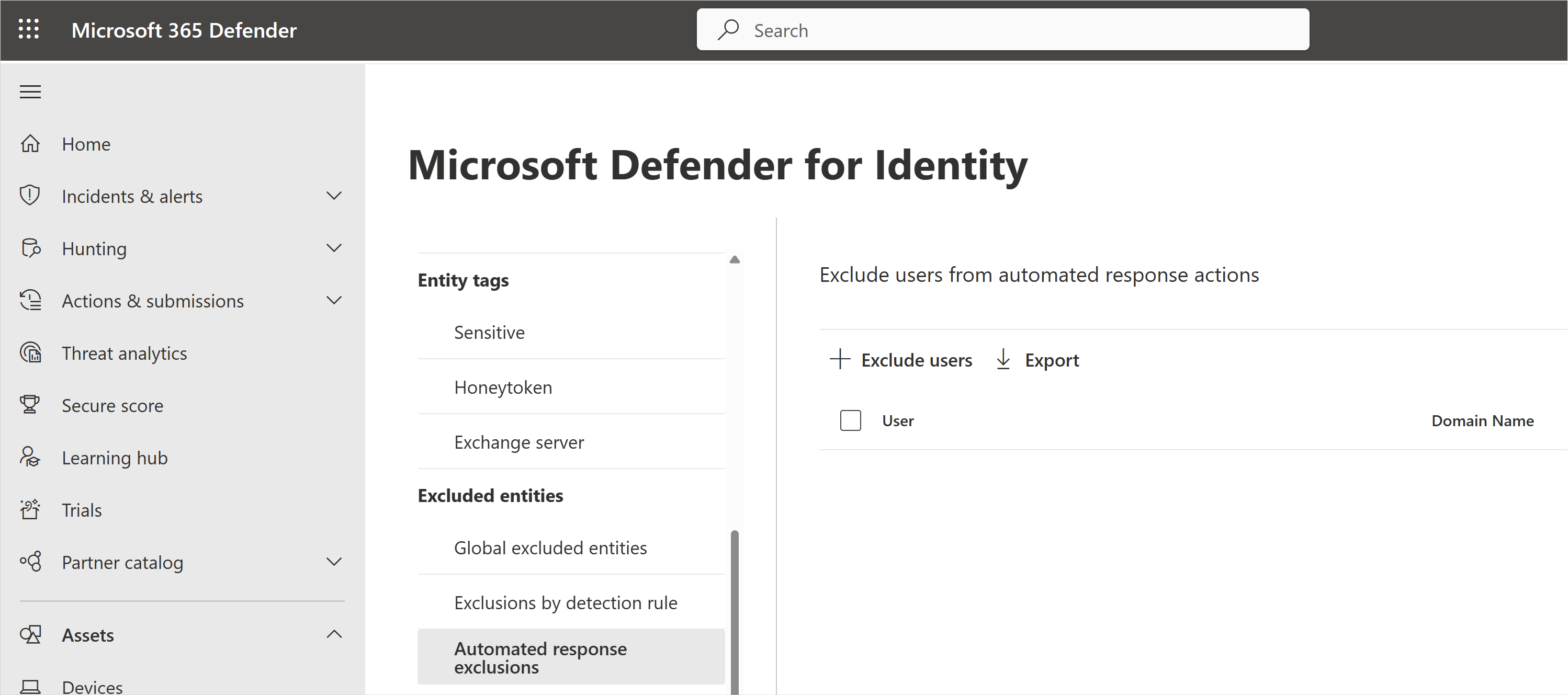Select the Sensitive entity tag
1568x695 pixels.
pos(490,332)
